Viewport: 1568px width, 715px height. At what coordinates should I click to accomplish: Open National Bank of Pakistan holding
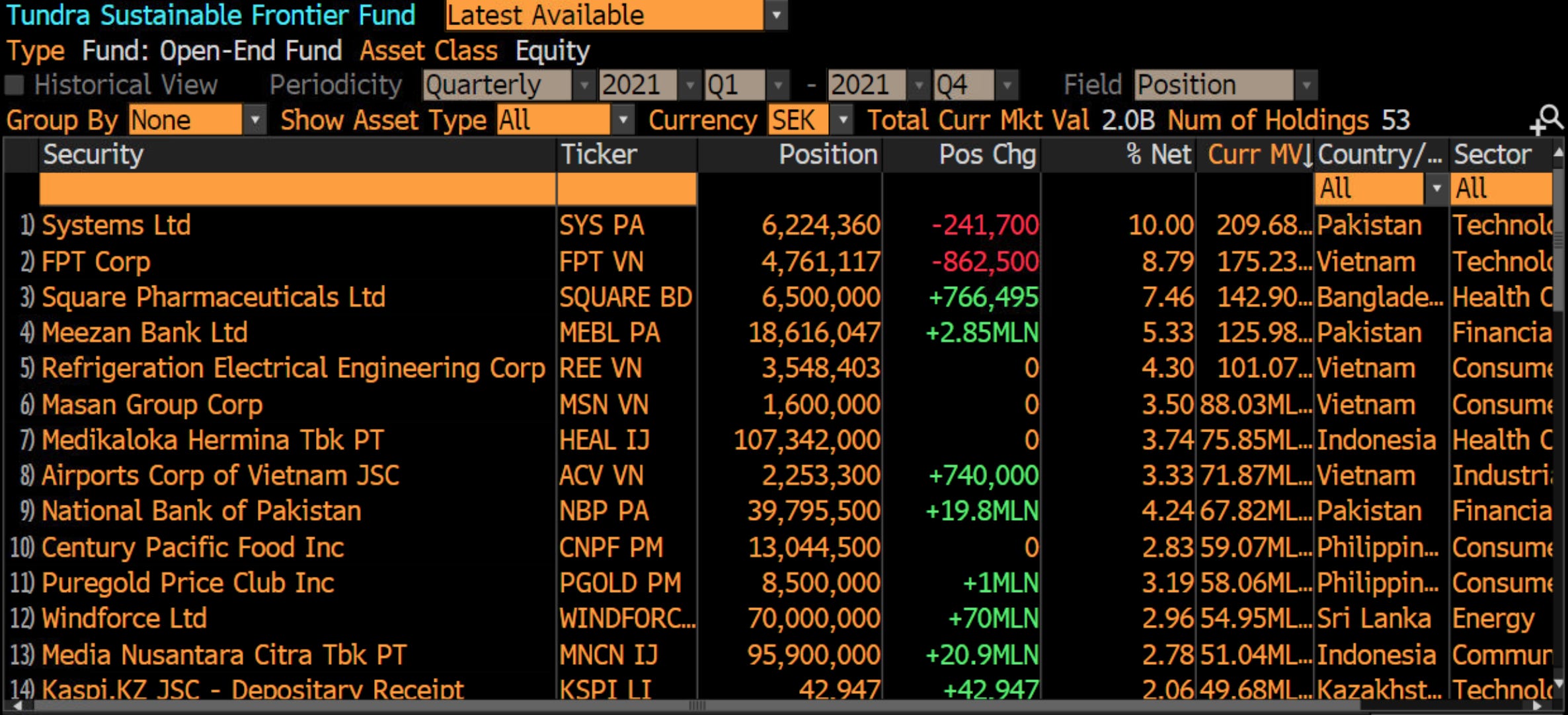[x=201, y=511]
